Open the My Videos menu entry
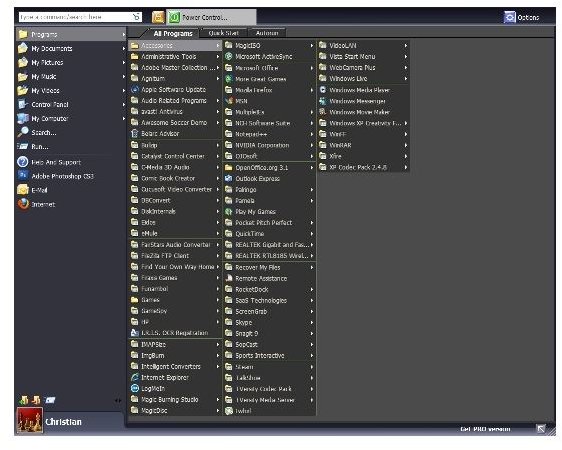Screen dimensions: 562x450 point(71,90)
